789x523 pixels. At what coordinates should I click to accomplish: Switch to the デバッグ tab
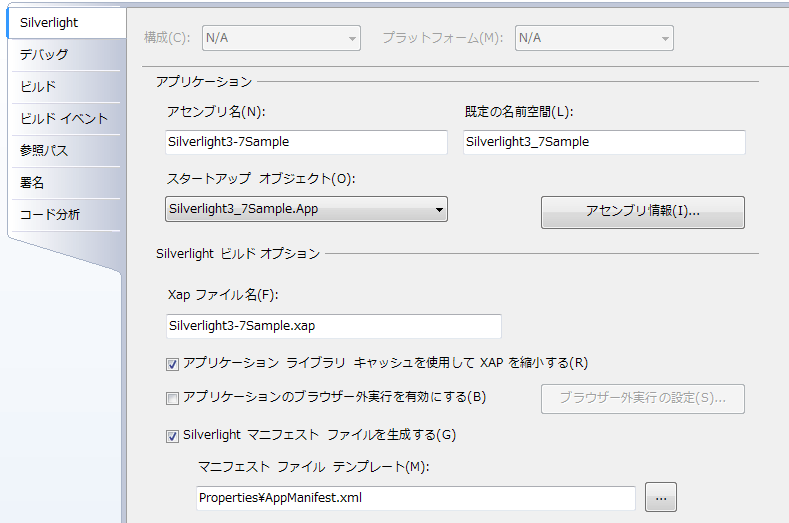pos(66,54)
